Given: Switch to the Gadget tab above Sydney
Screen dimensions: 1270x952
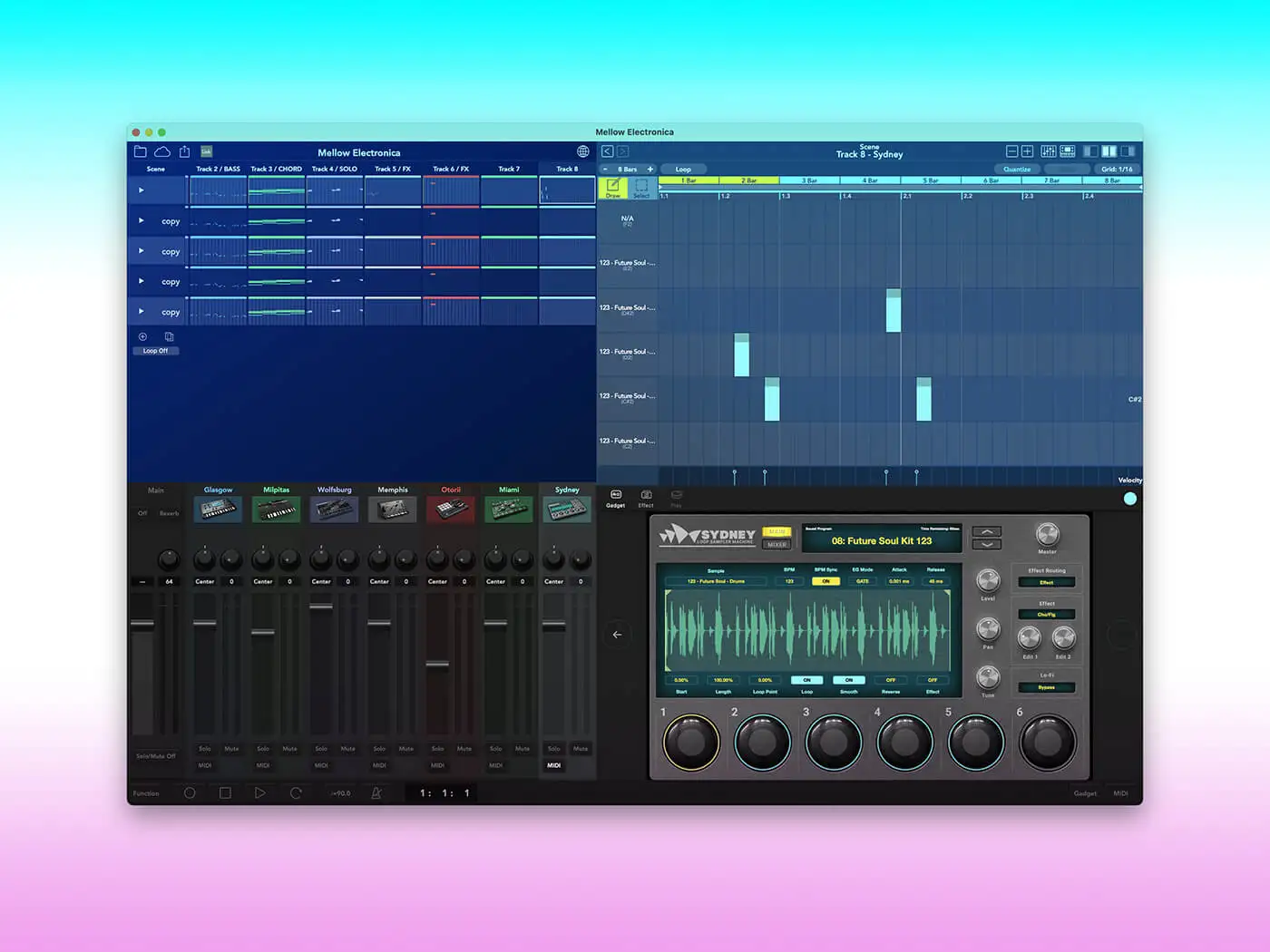Looking at the screenshot, I should (616, 499).
